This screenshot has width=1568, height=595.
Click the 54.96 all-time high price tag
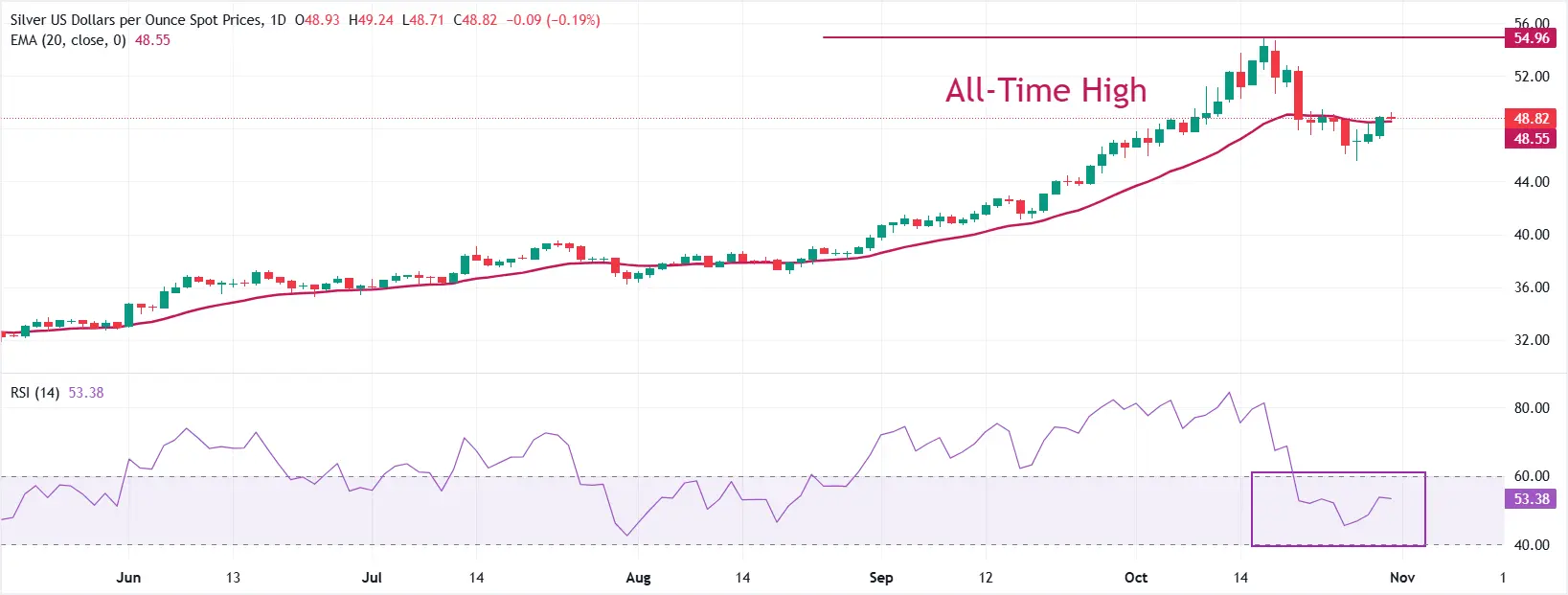coord(1531,38)
